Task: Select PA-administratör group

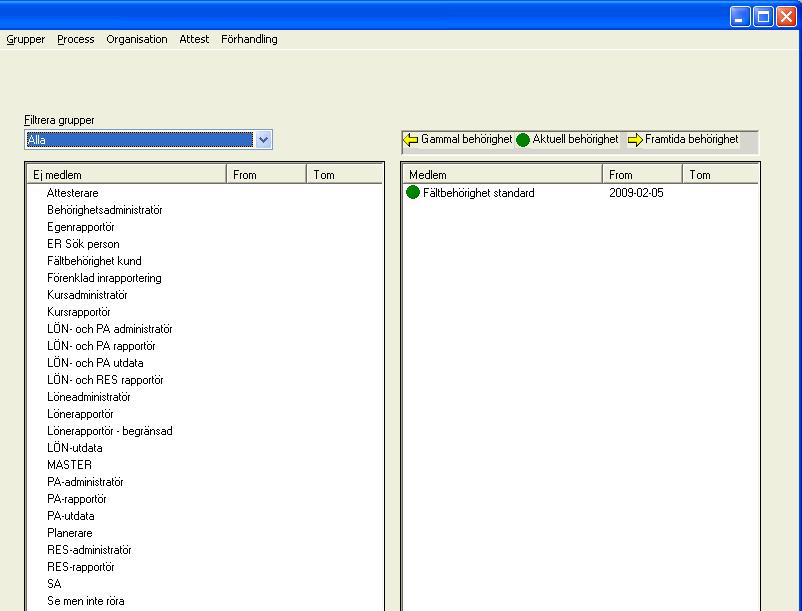Action: pos(85,482)
